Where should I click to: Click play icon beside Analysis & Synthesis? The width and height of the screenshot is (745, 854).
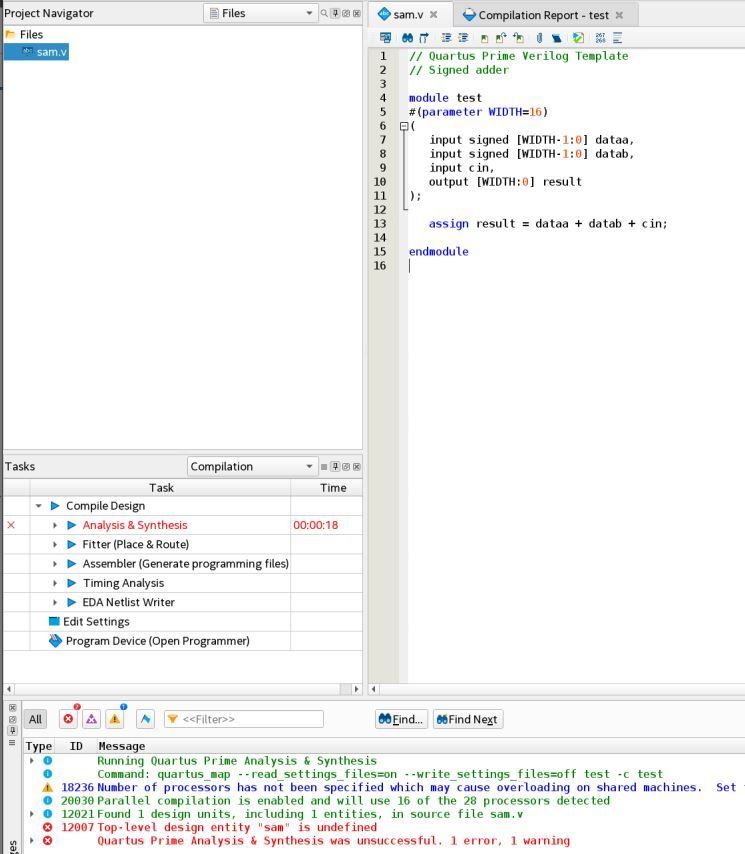click(72, 525)
